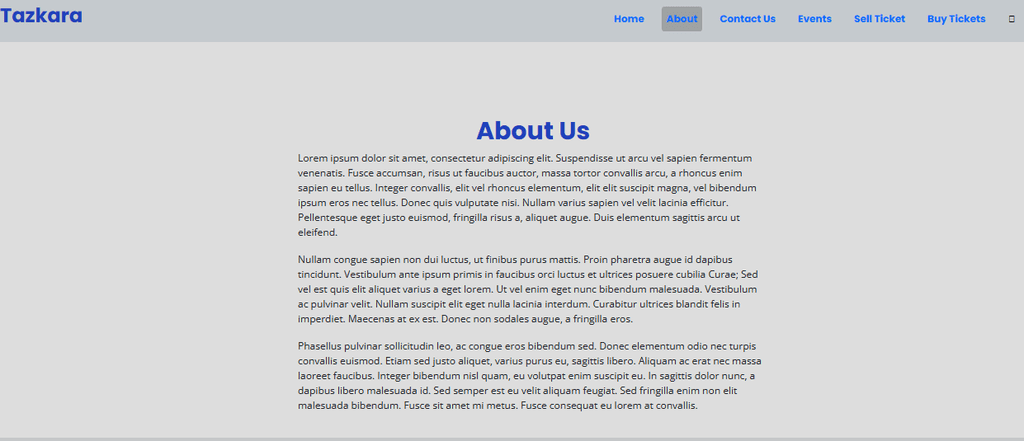The width and height of the screenshot is (1024, 441).
Task: Click paragraph starting 'Nullam congue sapien non dui'
Action: tap(530, 289)
